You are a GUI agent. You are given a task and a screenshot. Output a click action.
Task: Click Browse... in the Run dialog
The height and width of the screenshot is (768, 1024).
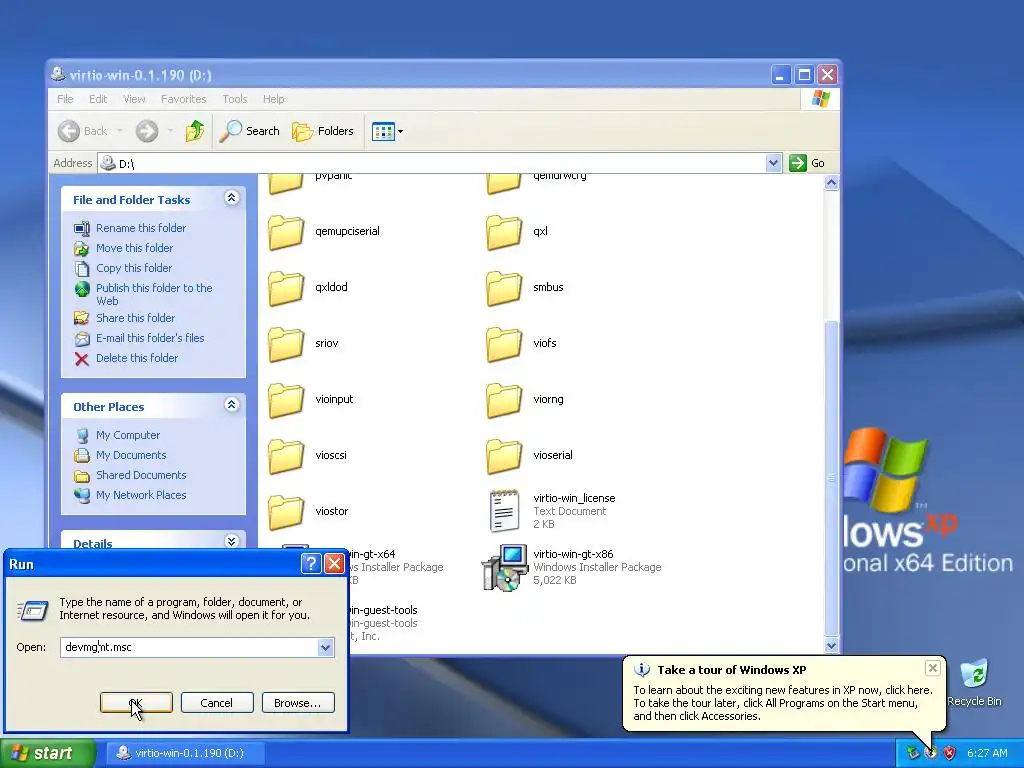[x=298, y=703]
